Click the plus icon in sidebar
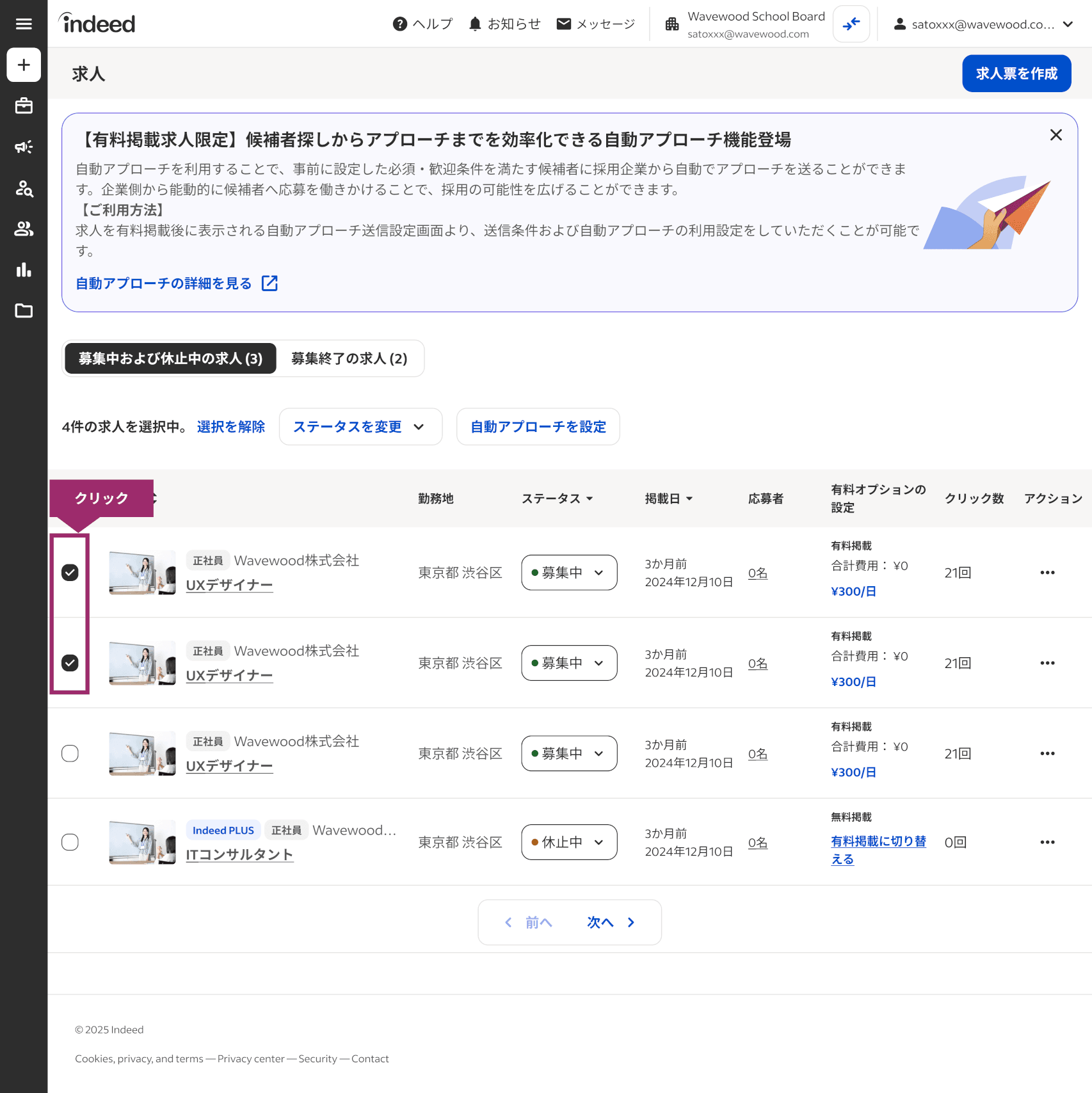 click(x=24, y=65)
